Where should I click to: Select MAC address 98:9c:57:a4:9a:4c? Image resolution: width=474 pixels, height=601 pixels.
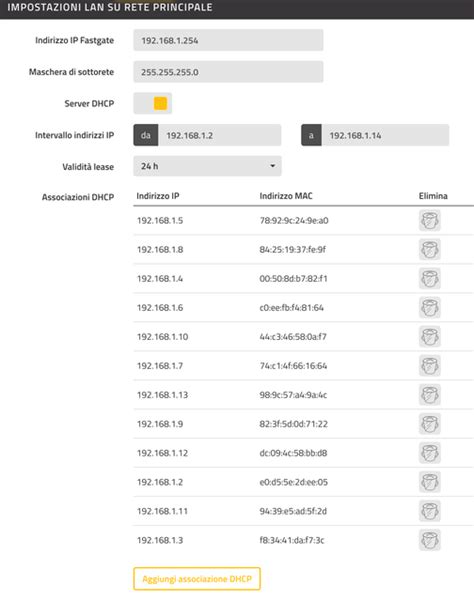click(x=293, y=395)
